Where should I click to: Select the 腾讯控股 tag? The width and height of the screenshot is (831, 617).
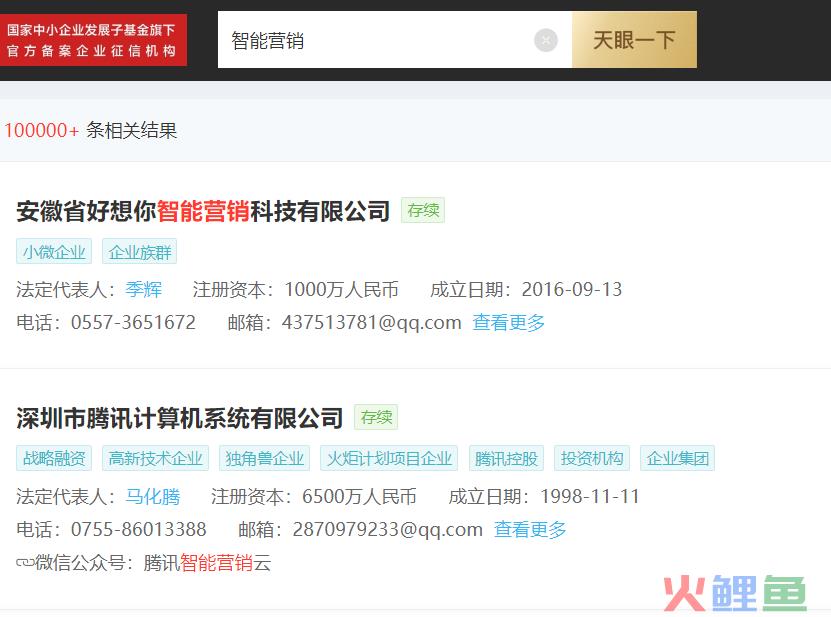click(x=506, y=458)
